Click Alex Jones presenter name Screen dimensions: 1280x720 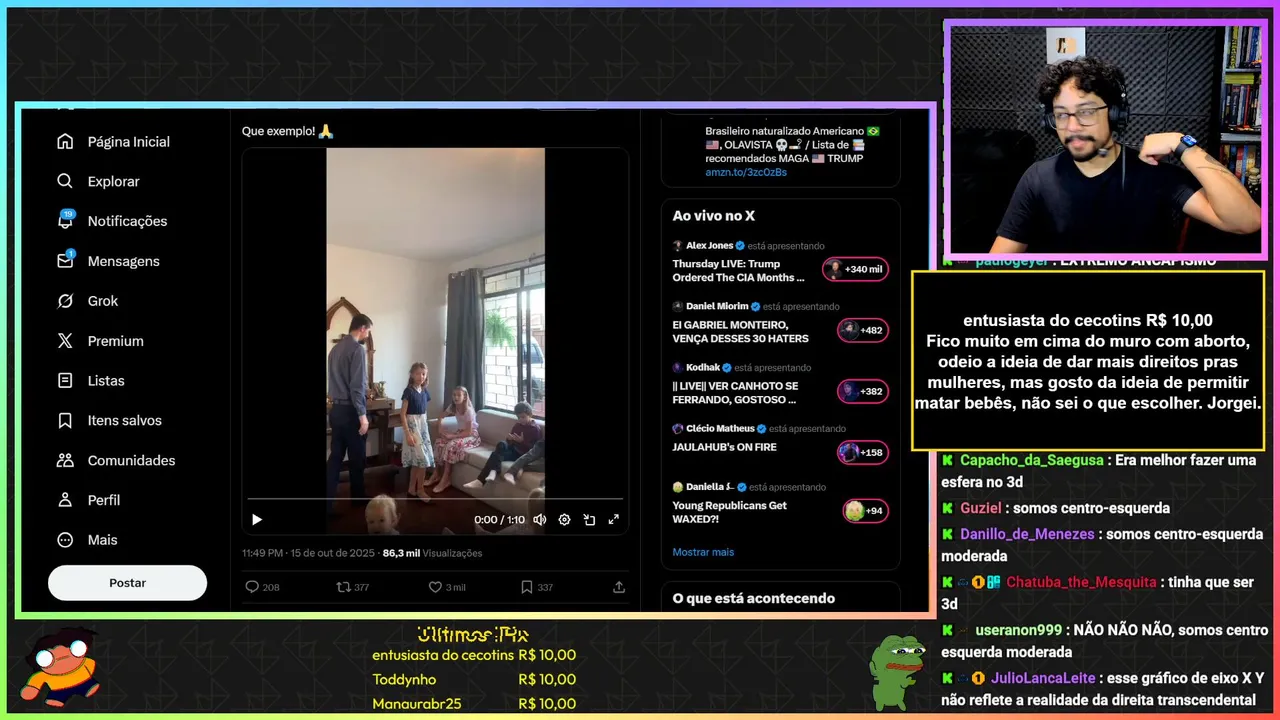[x=709, y=245]
